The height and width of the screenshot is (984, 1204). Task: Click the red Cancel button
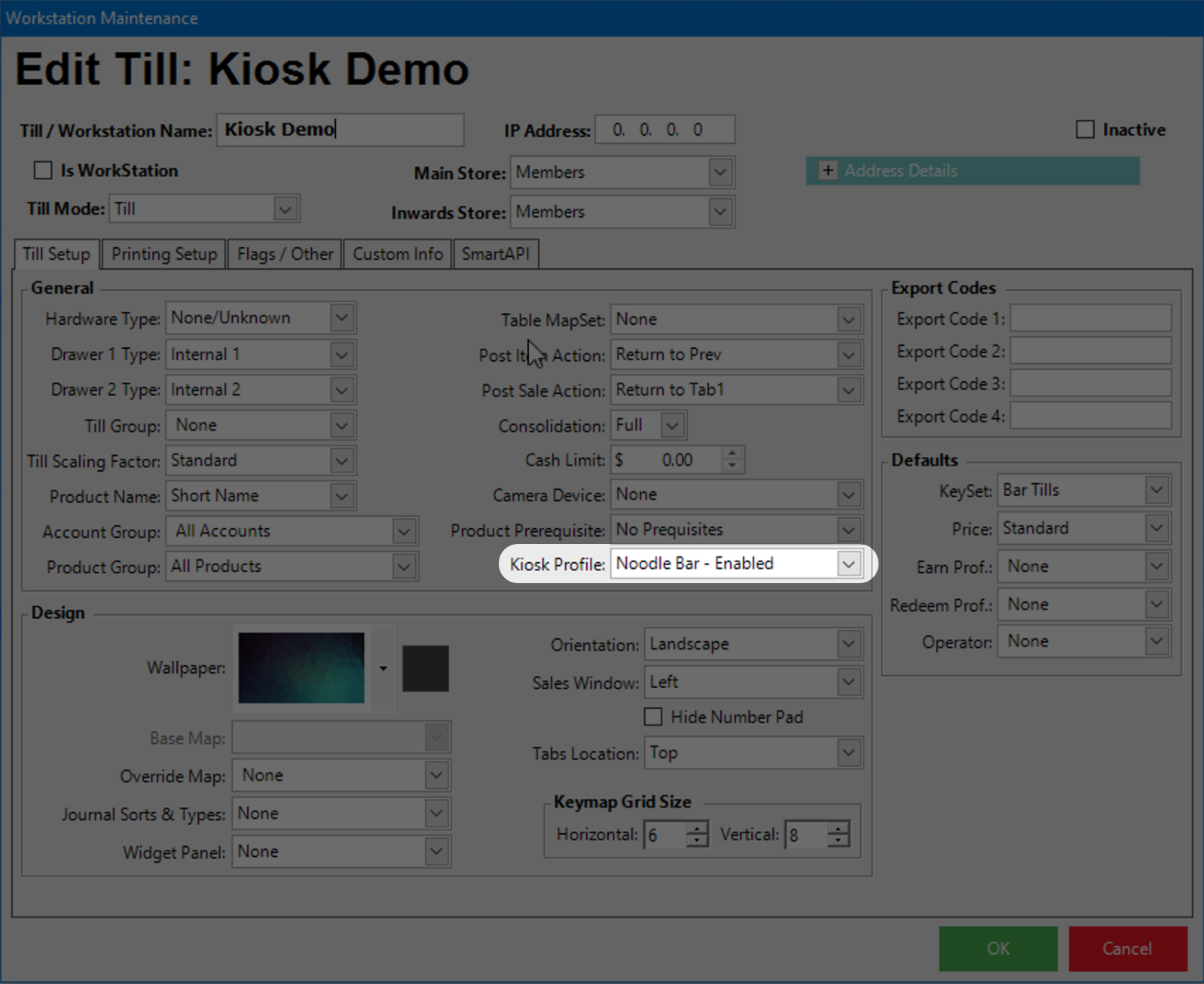pyautogui.click(x=1127, y=949)
